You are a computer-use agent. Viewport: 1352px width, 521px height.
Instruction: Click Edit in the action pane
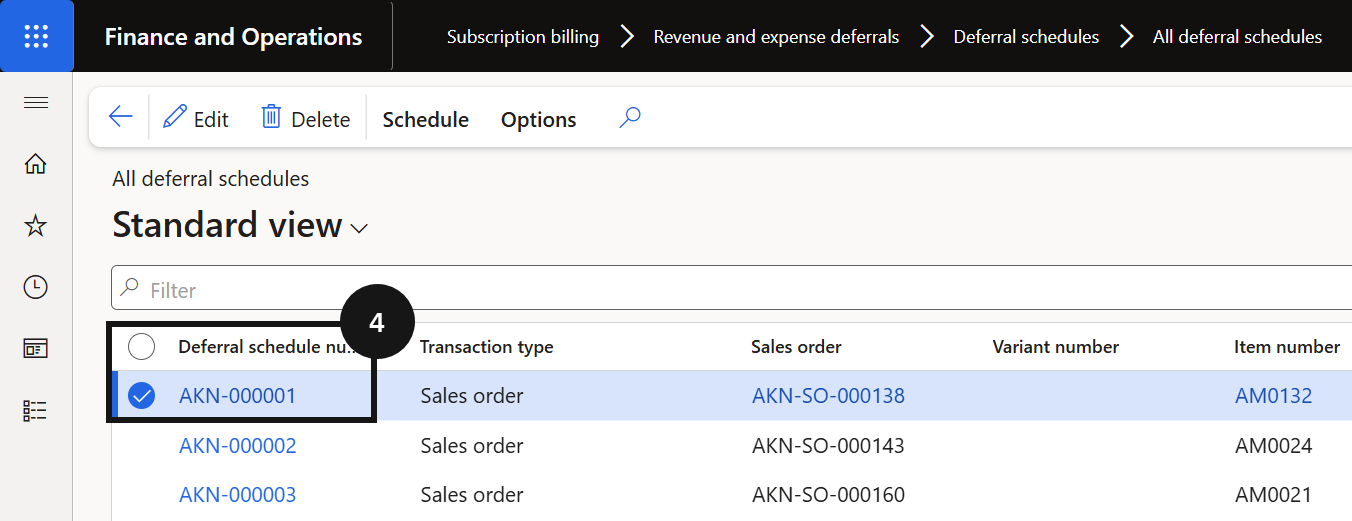[196, 119]
